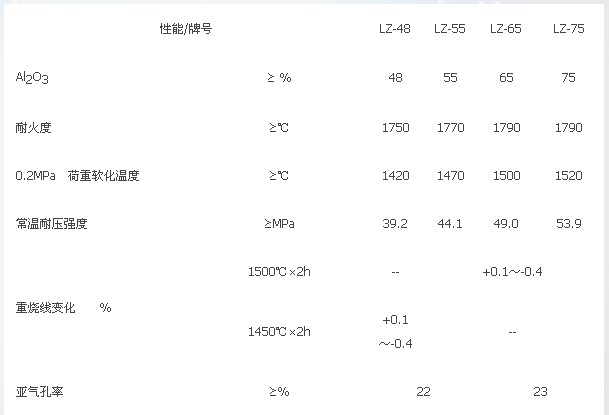
Task: Click the porosity value 23
Action: tap(540, 392)
